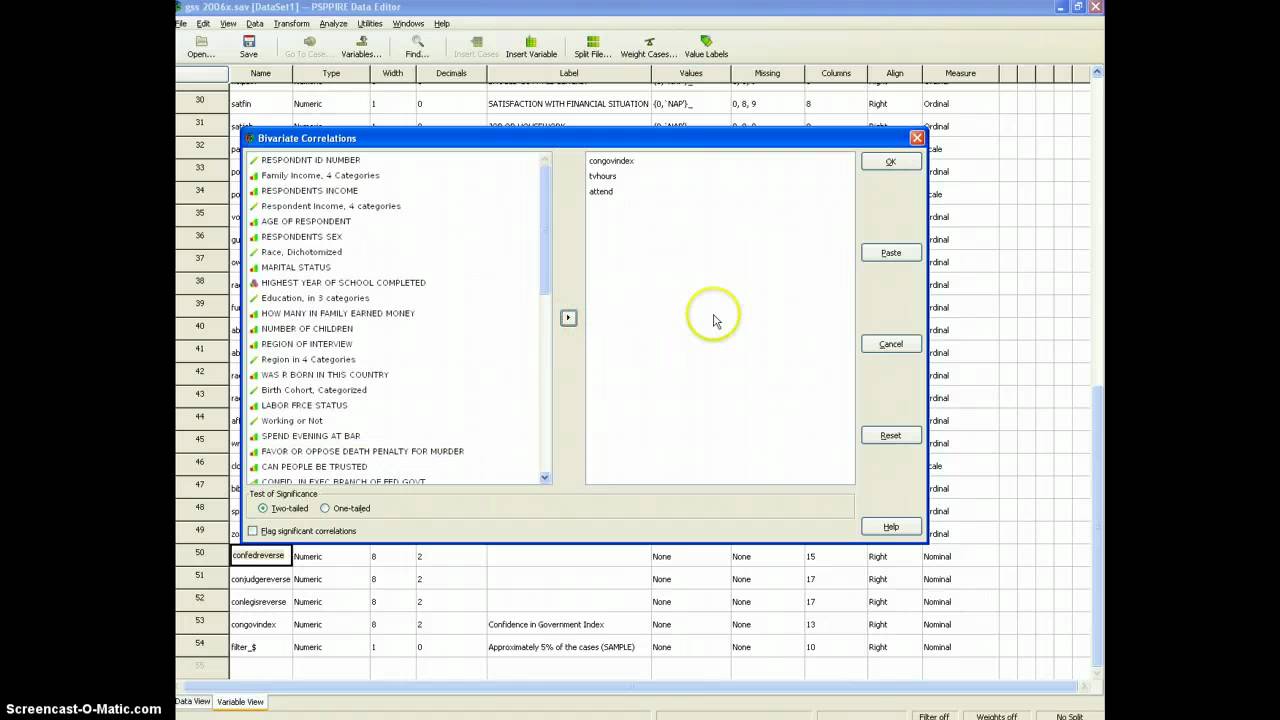Click variable list scroll down arrow
The width and height of the screenshot is (1280, 720).
545,478
